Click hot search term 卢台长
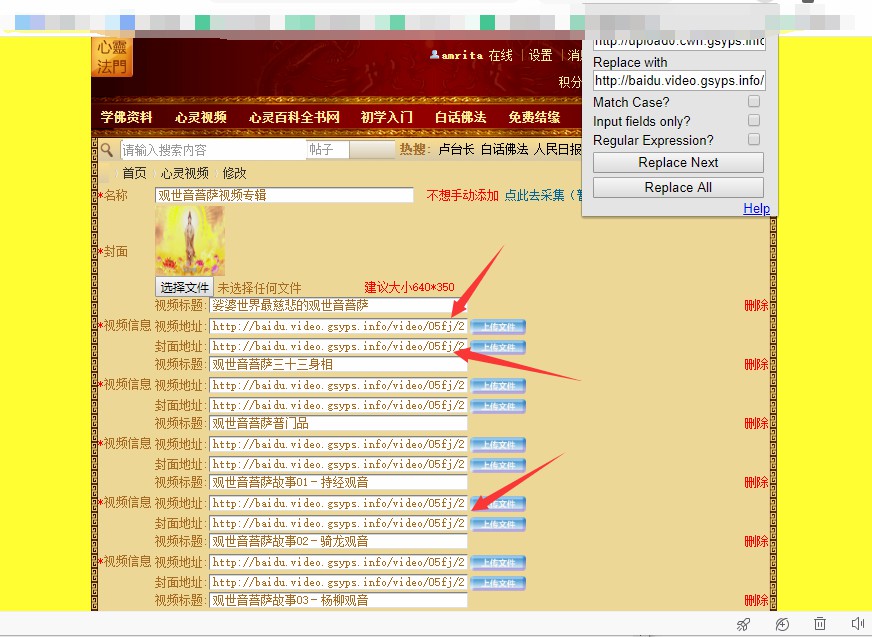This screenshot has width=872, height=637. [x=456, y=149]
